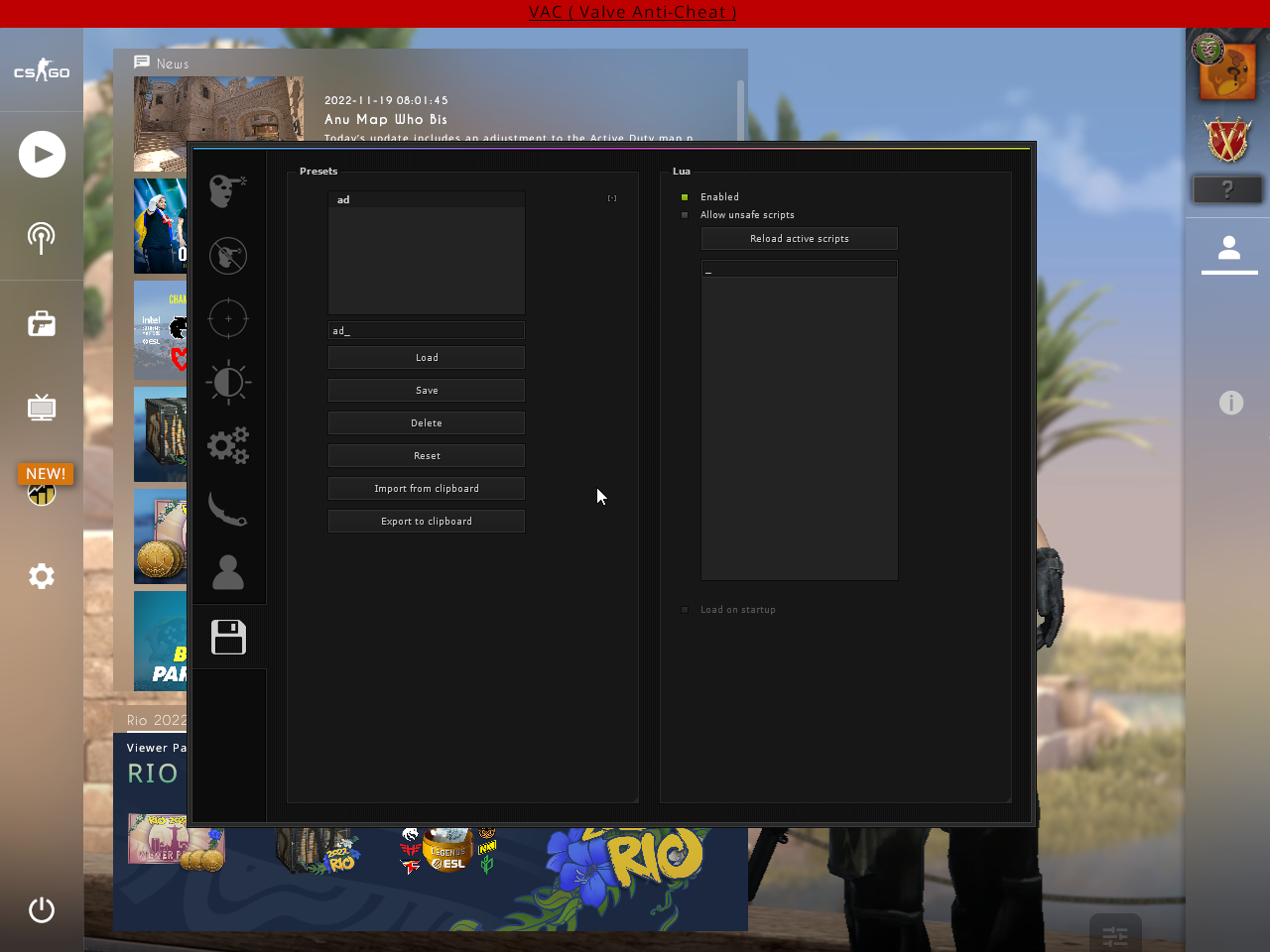Select the half-sun visuals tab icon
Image resolution: width=1270 pixels, height=952 pixels.
(x=228, y=382)
